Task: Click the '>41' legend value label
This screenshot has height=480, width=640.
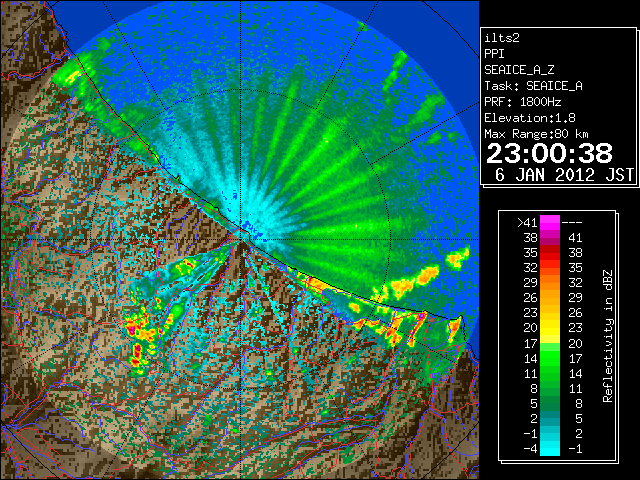Action: [x=527, y=222]
